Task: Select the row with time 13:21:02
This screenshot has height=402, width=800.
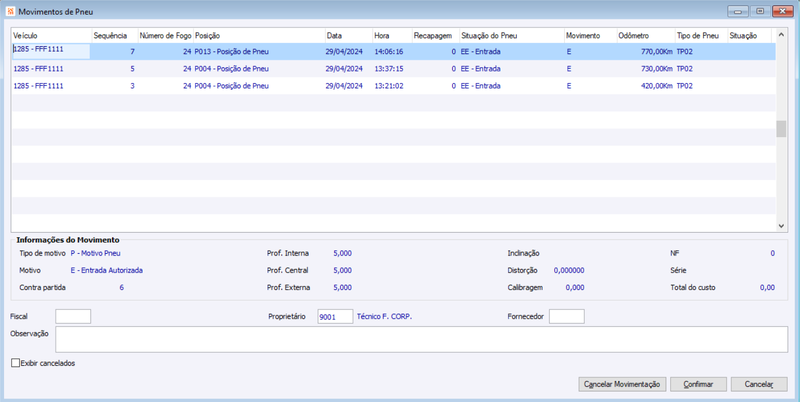Action: (393, 86)
